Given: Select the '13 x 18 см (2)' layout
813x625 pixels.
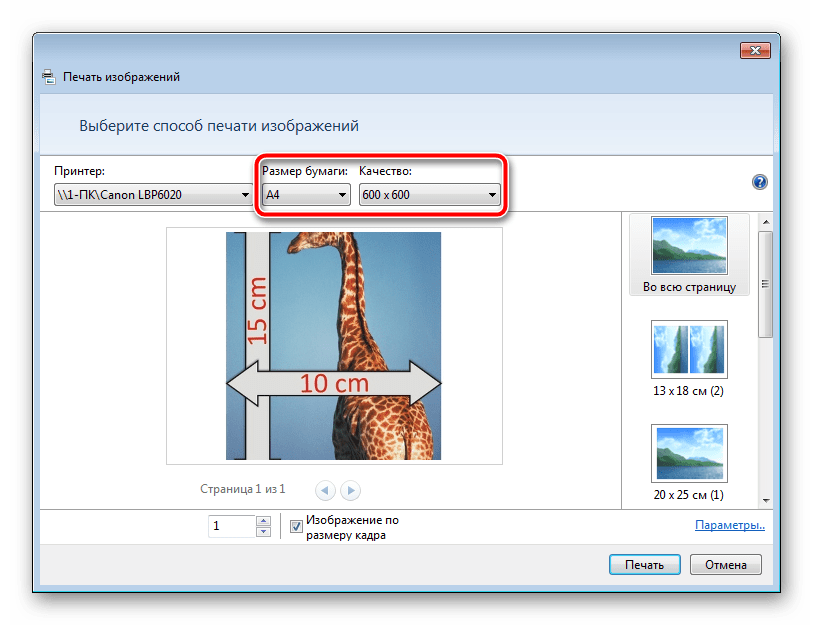Looking at the screenshot, I should [689, 359].
